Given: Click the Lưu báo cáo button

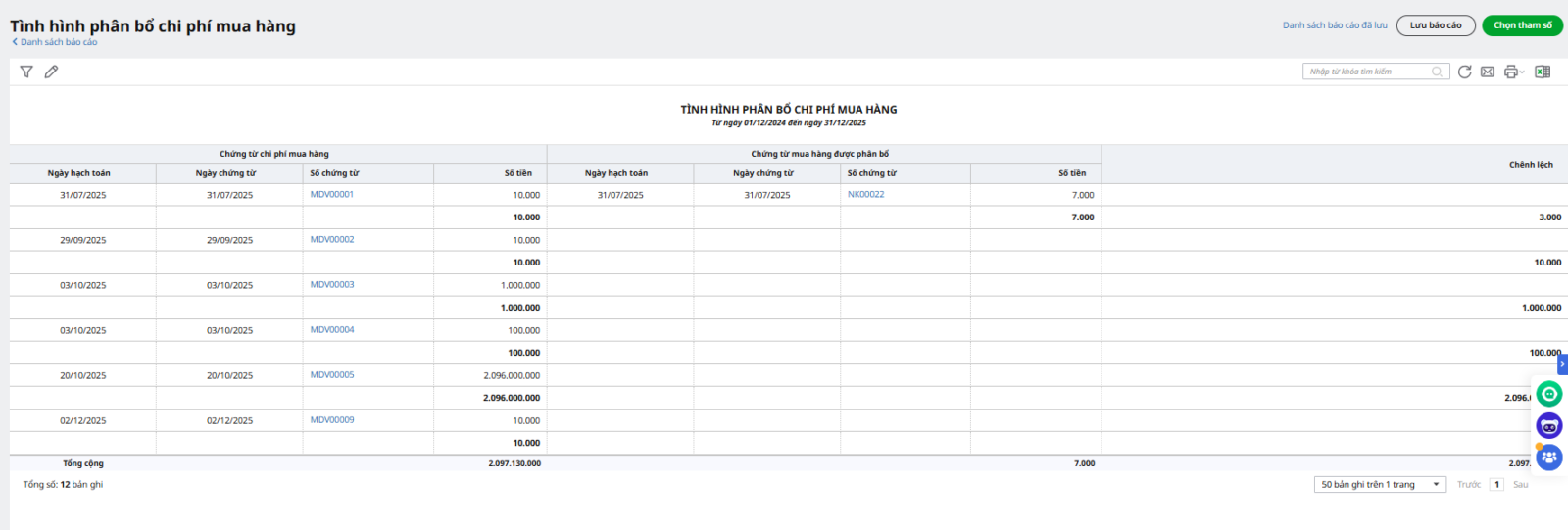Looking at the screenshot, I should pyautogui.click(x=1436, y=25).
